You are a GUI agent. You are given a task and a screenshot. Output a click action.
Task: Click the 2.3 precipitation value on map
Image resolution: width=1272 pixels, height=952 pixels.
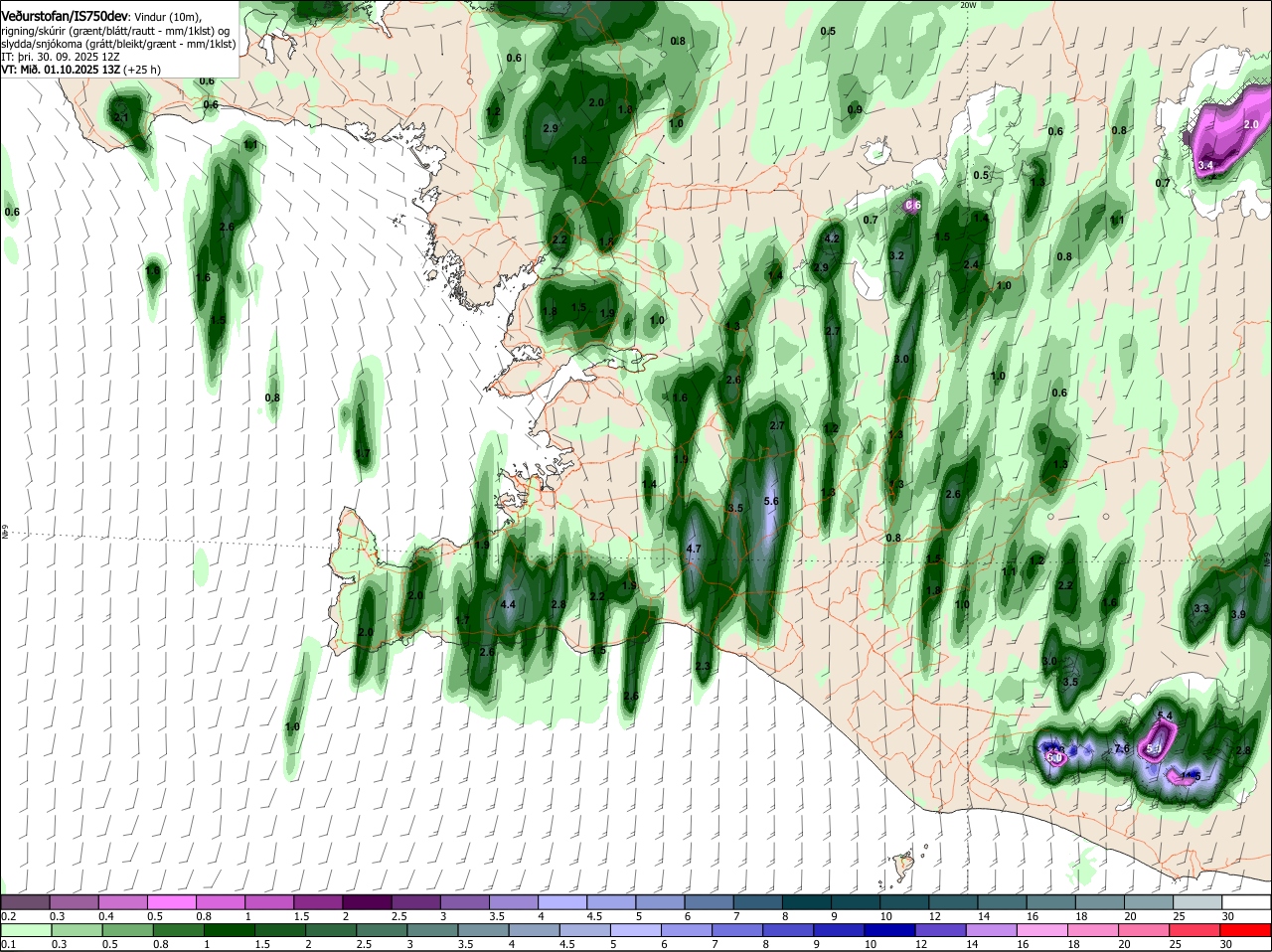click(703, 667)
